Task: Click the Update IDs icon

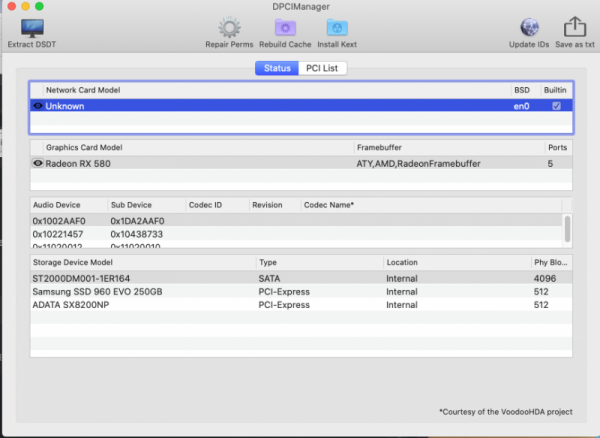Action: tap(530, 28)
